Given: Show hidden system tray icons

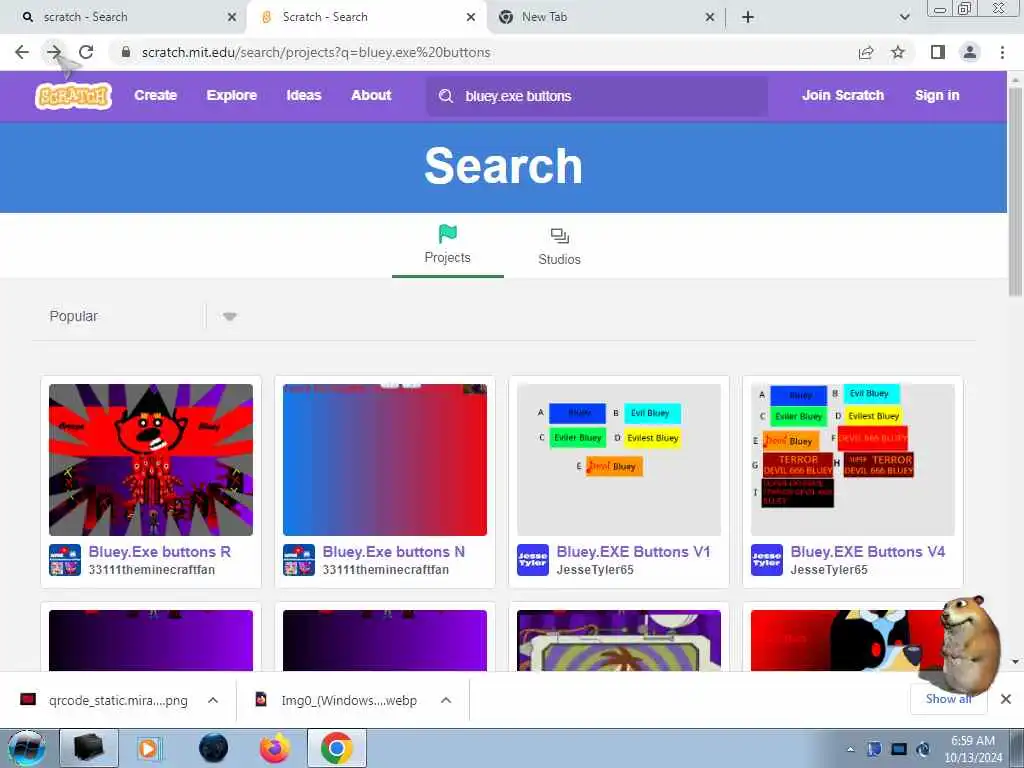Looking at the screenshot, I should 850,749.
